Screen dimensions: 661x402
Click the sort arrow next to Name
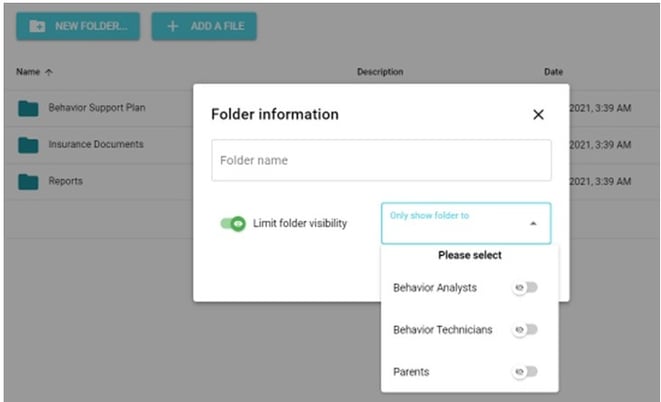pyautogui.click(x=49, y=72)
